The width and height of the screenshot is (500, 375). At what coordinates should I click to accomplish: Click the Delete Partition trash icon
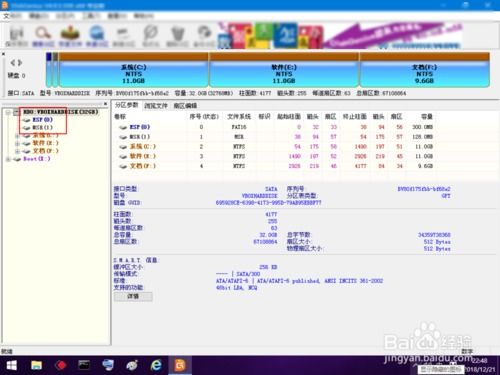(178, 36)
